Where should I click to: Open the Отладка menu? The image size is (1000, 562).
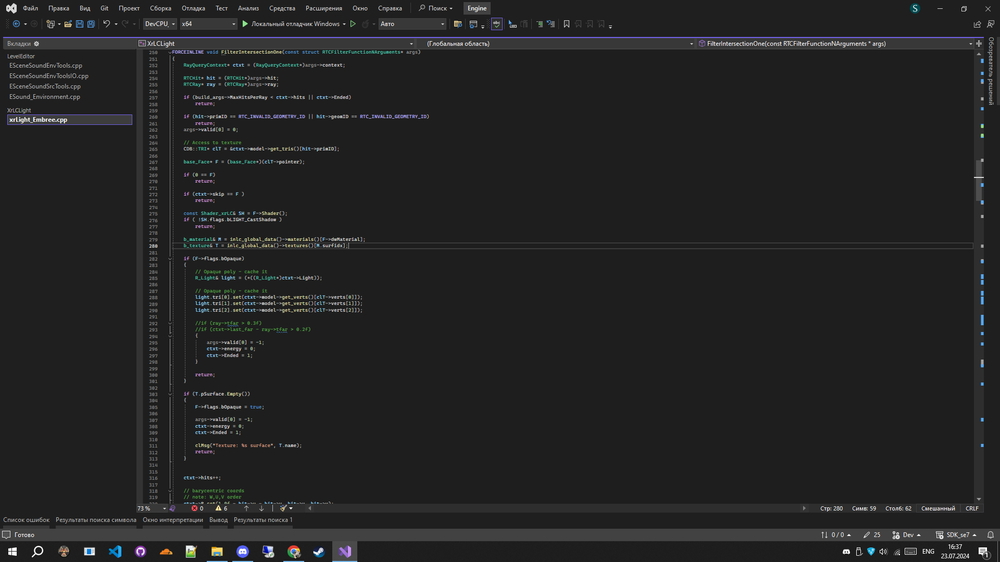[x=193, y=8]
